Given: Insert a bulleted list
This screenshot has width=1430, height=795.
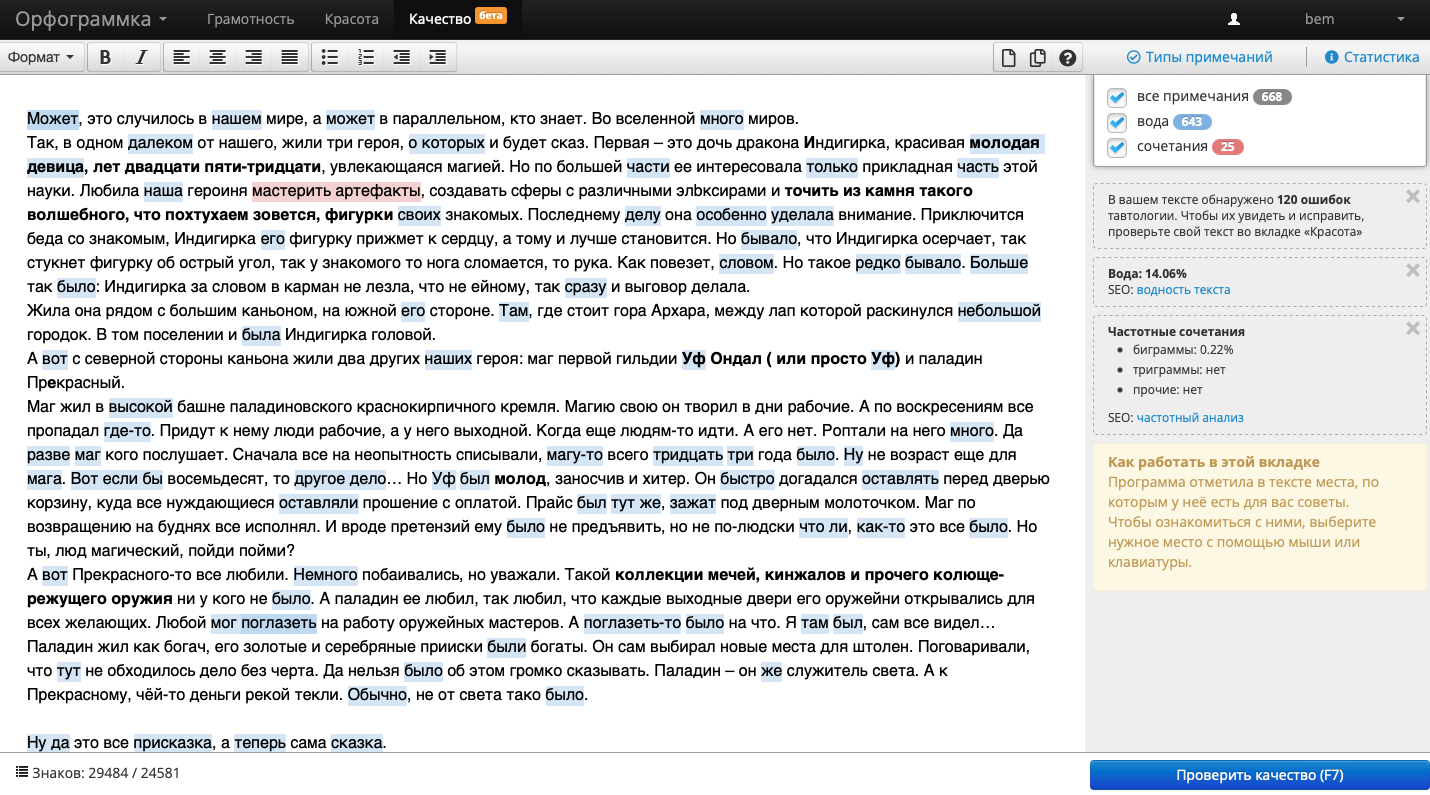Looking at the screenshot, I should click(329, 57).
